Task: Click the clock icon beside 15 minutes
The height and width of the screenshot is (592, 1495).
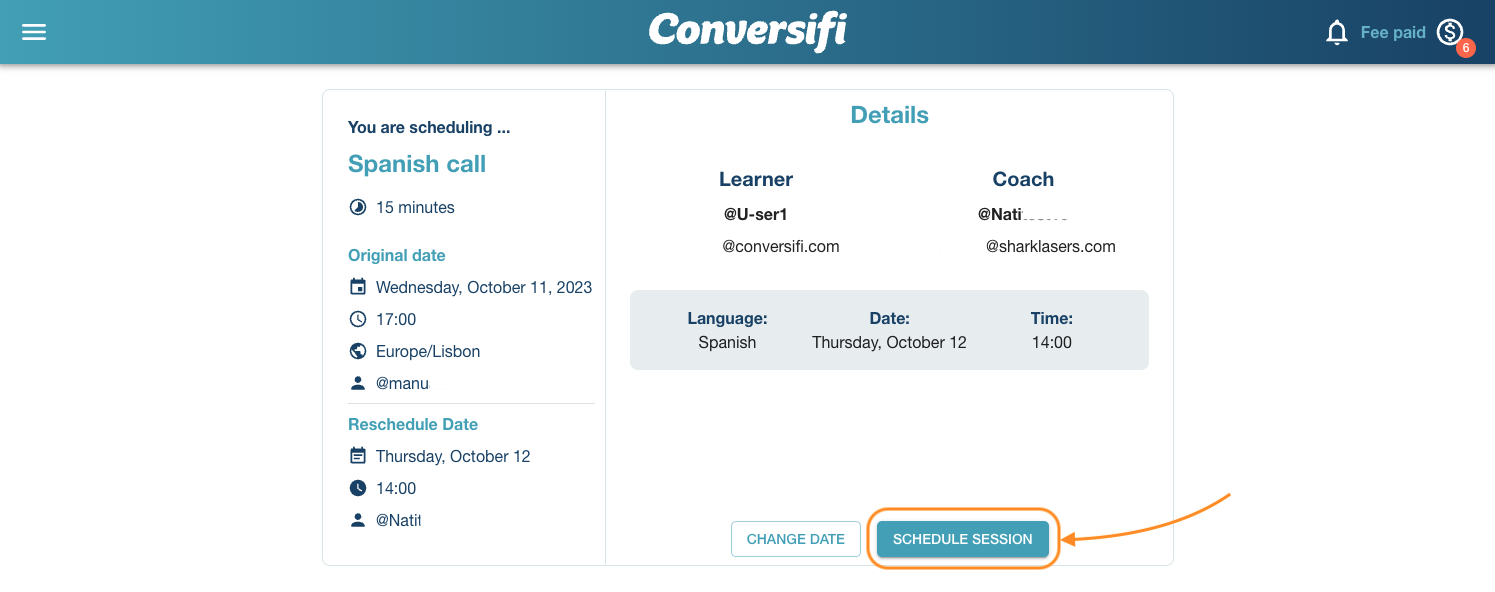Action: (x=358, y=207)
